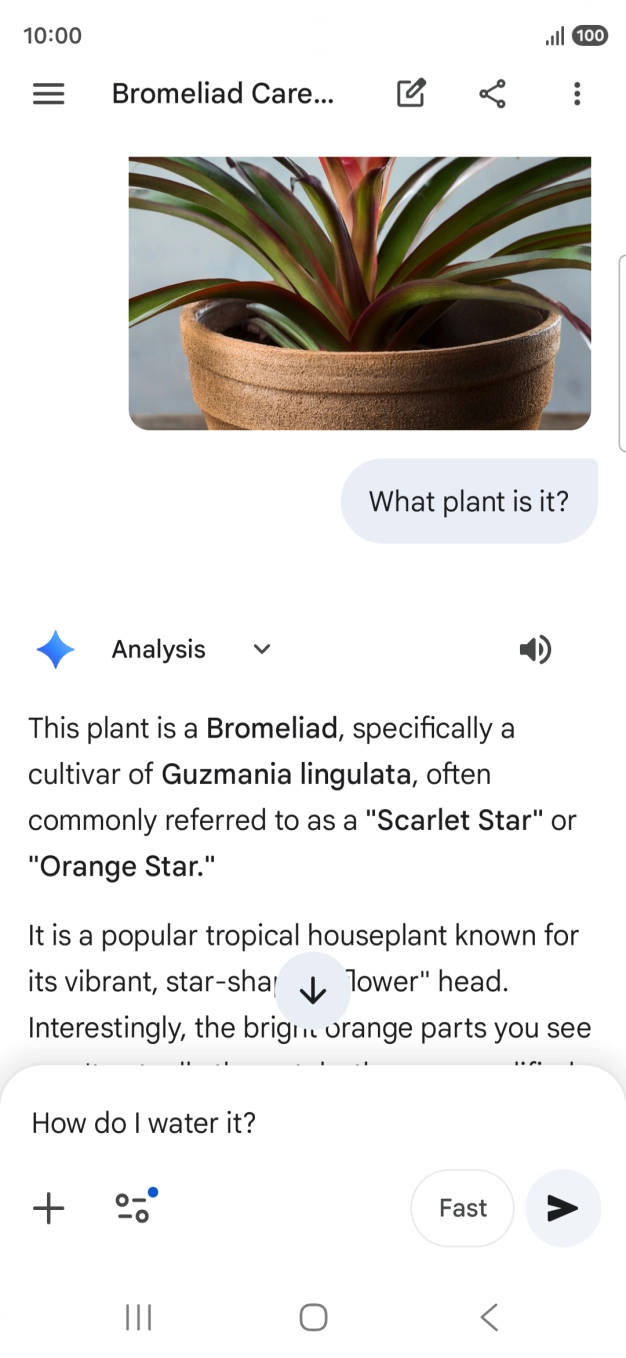Viewport: 626px width, 1358px height.
Task: Open the three-dot more options menu
Action: (x=577, y=94)
